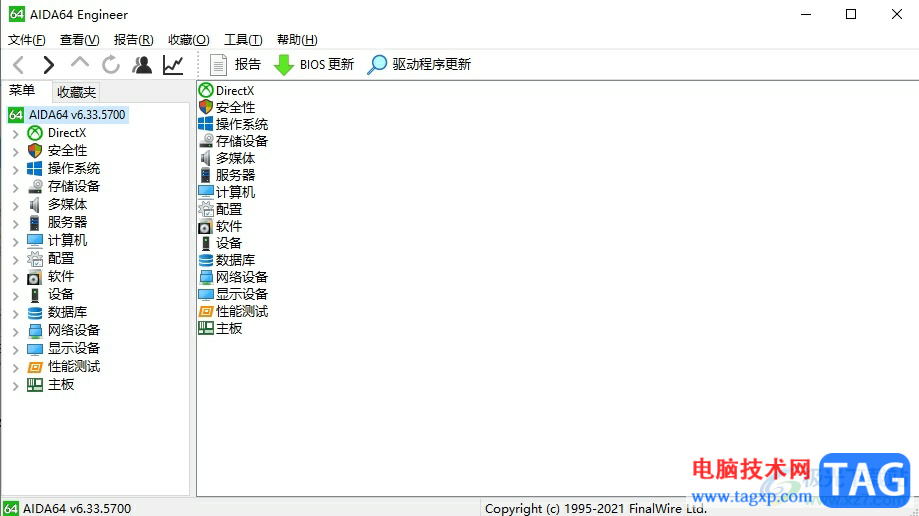919x516 pixels.
Task: Open the 查看(V) menu
Action: tap(80, 40)
